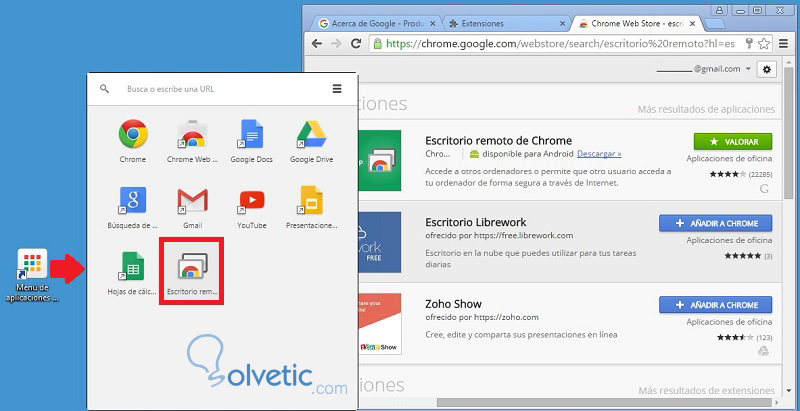The height and width of the screenshot is (411, 800).
Task: Add Escritorio Librework to Chrome
Action: [x=715, y=223]
